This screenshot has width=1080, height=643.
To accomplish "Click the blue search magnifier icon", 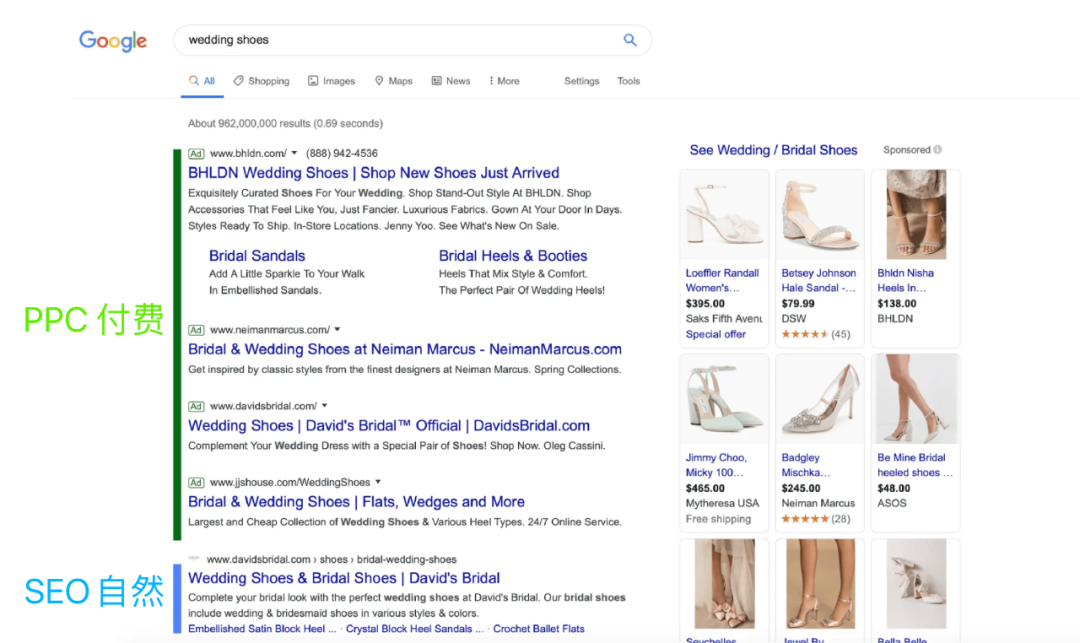I will click(630, 40).
